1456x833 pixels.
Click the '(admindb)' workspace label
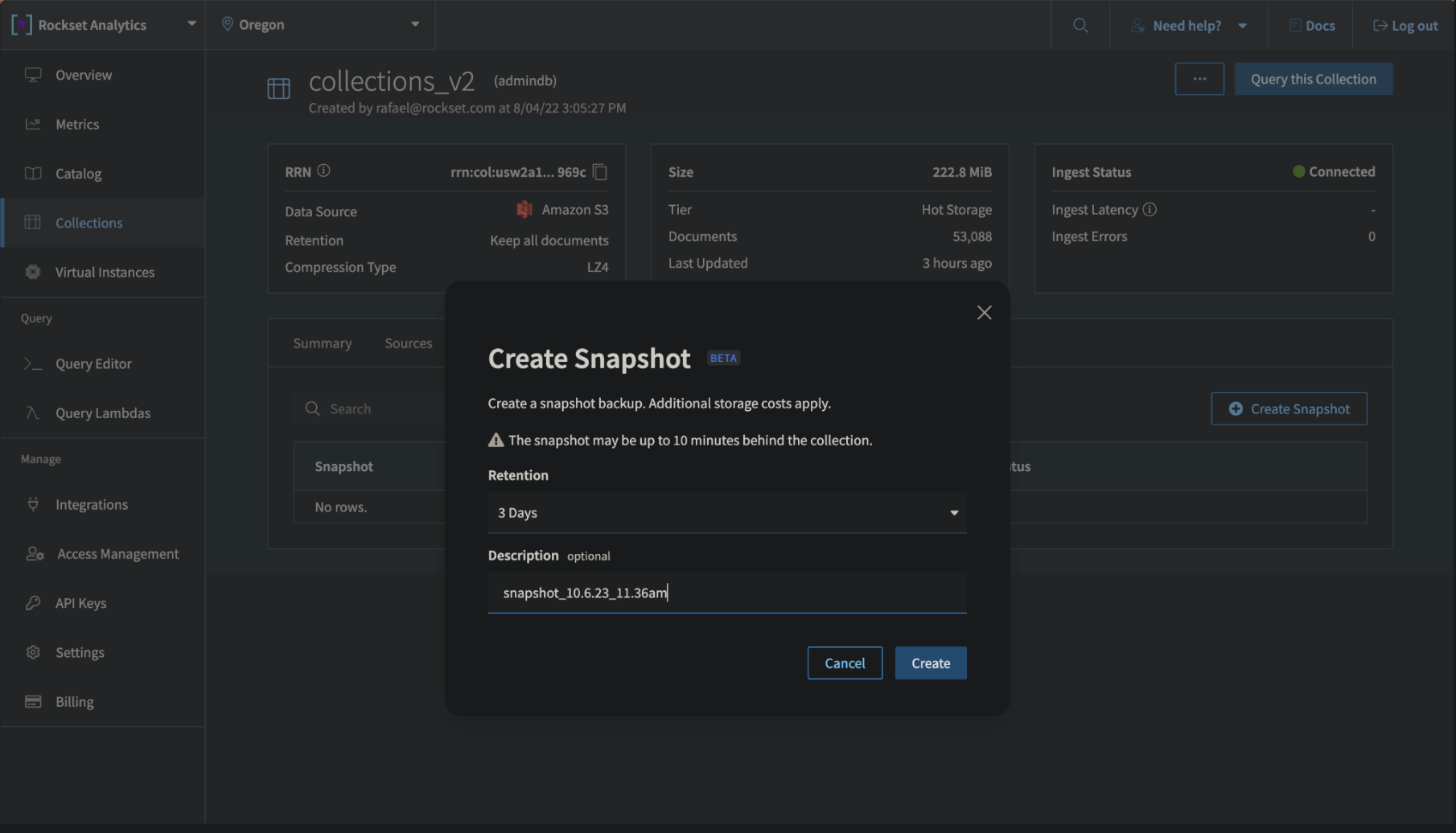click(525, 80)
